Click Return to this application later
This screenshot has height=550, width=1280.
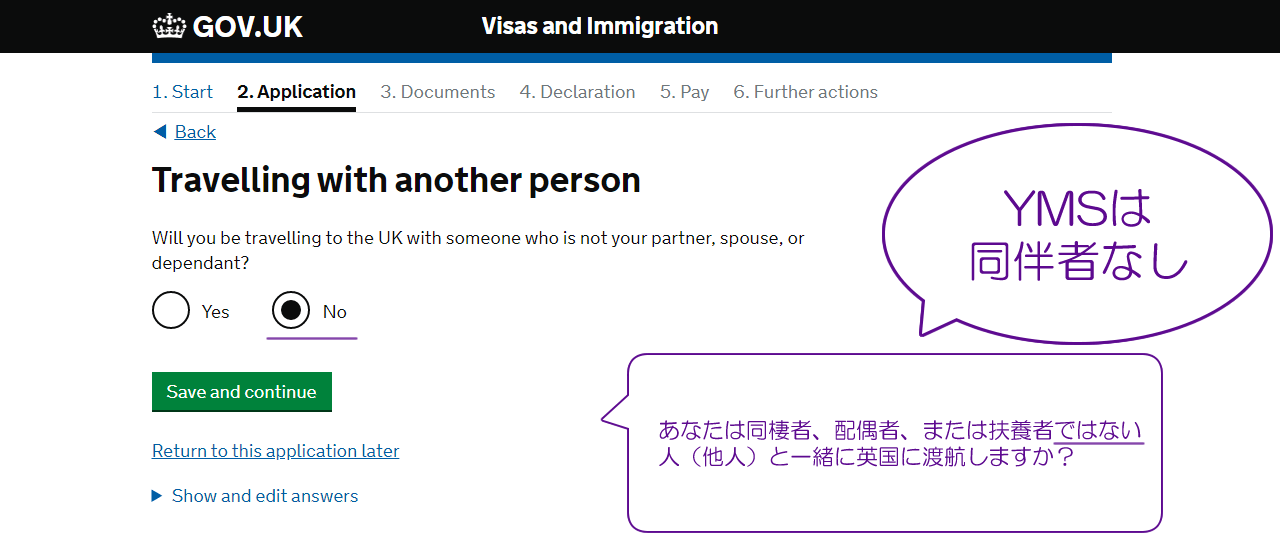click(276, 451)
